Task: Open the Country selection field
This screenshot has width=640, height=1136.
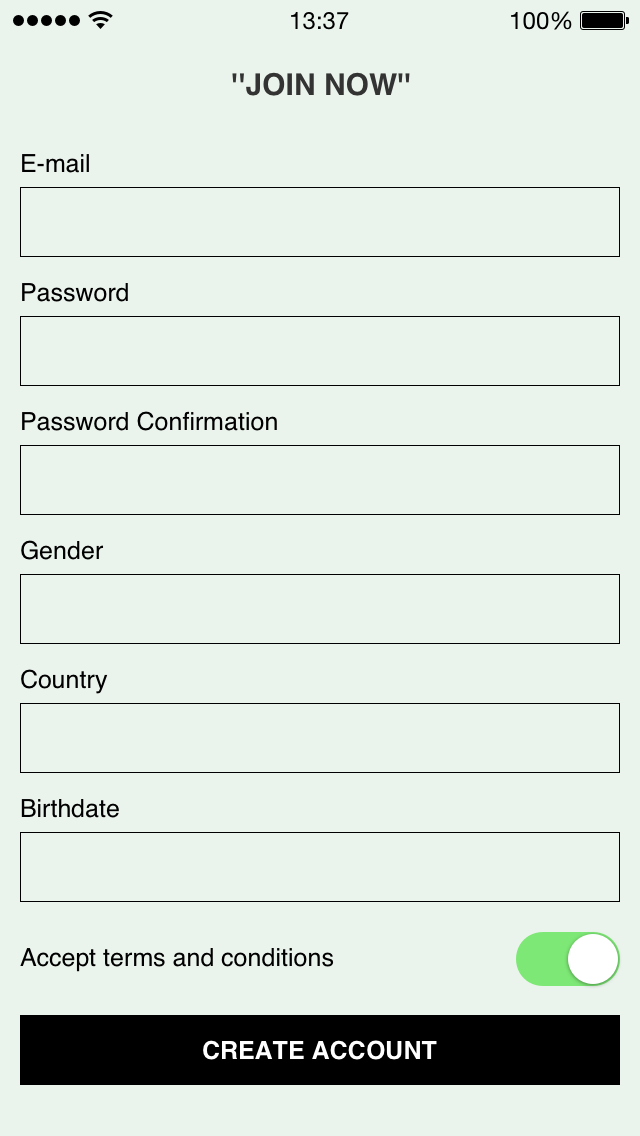Action: click(x=320, y=738)
